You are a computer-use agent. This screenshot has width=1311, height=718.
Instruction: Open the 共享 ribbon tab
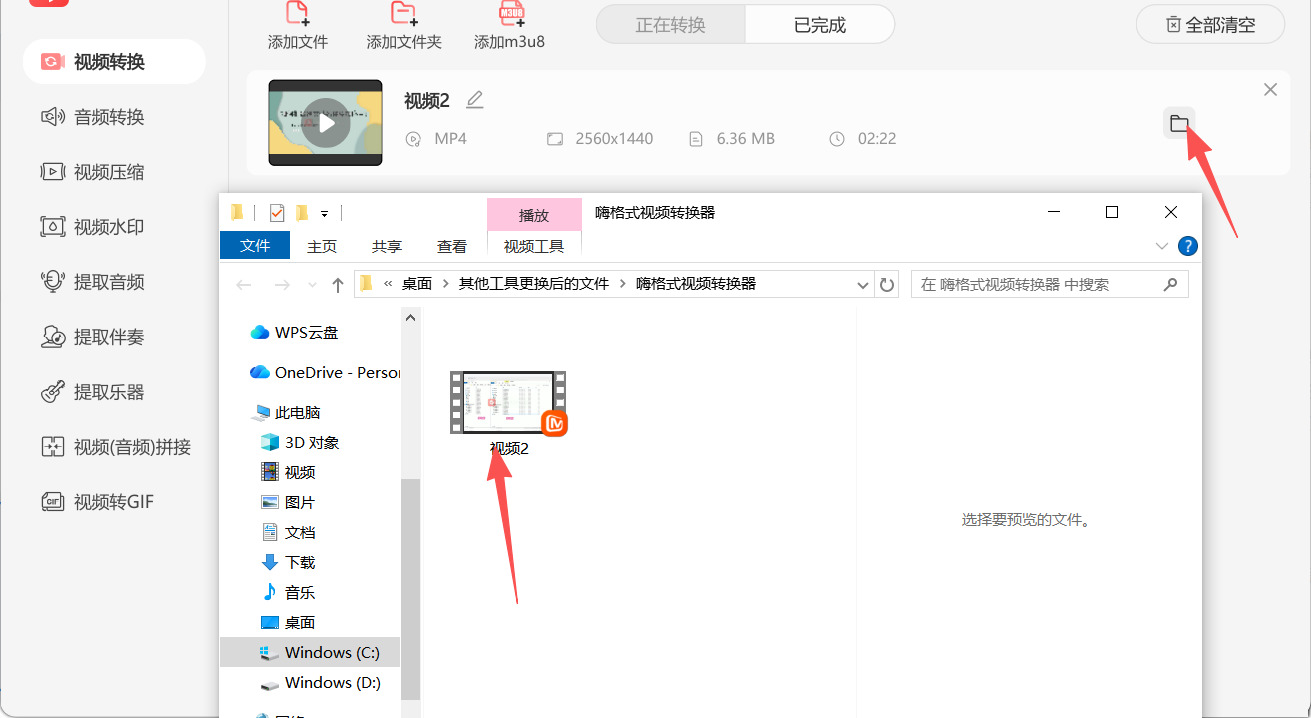click(x=387, y=246)
